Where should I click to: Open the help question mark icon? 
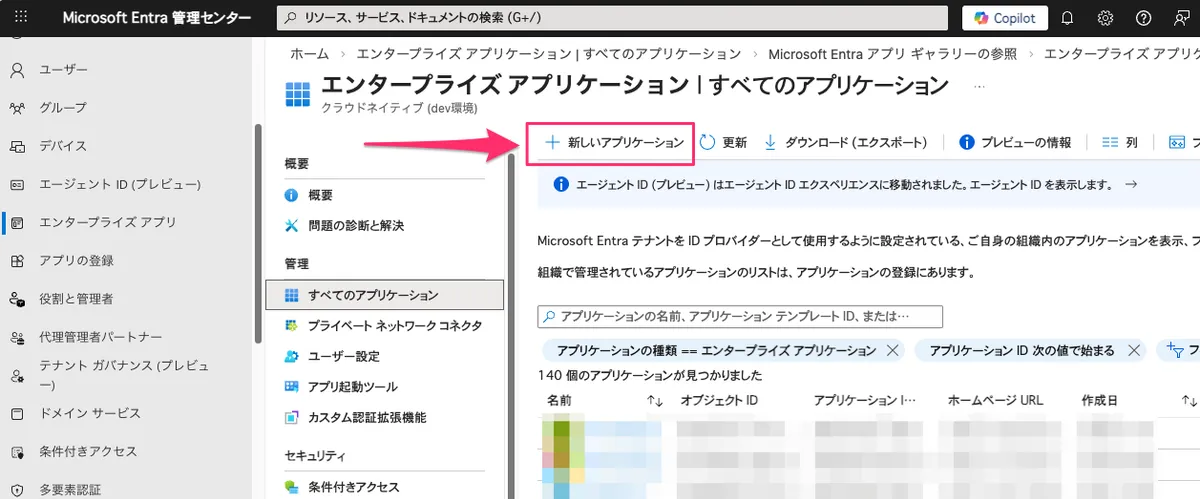click(1143, 17)
